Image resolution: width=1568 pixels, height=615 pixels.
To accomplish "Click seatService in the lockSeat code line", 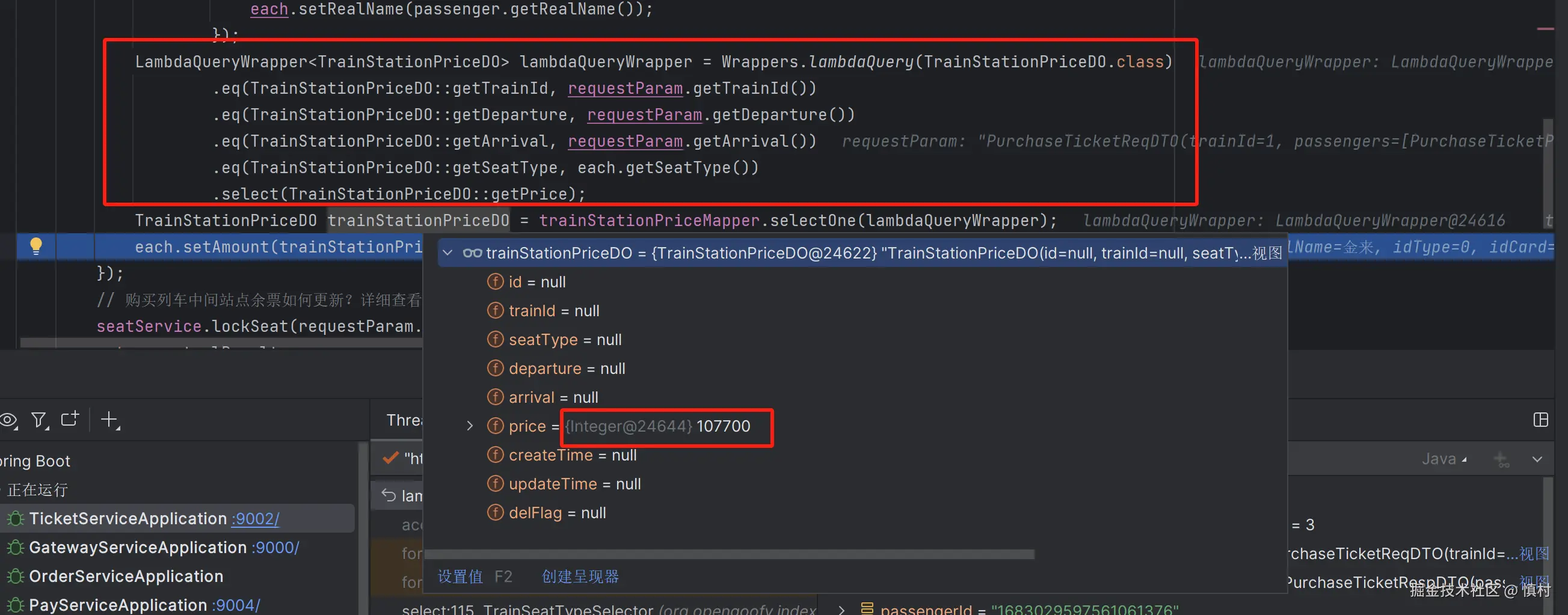I will click(149, 326).
